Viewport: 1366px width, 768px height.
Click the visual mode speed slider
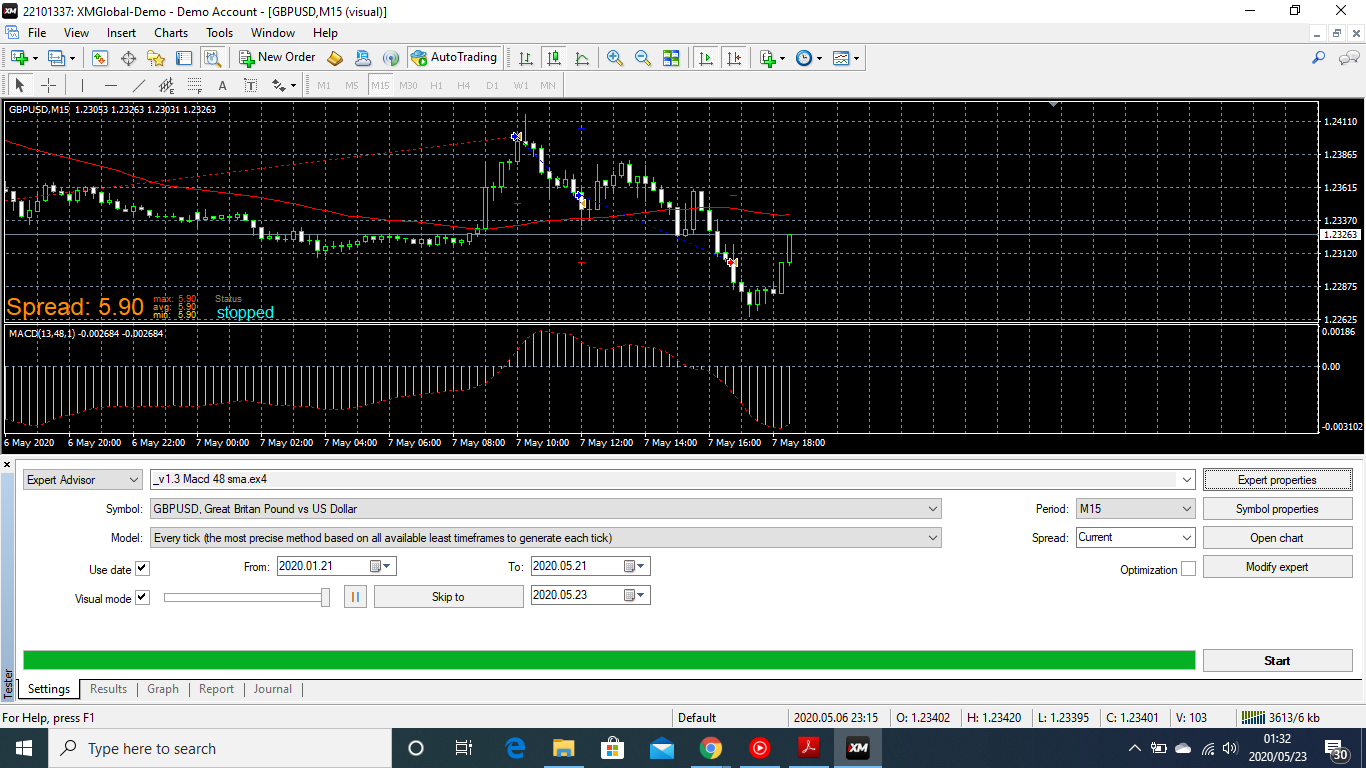pos(247,597)
